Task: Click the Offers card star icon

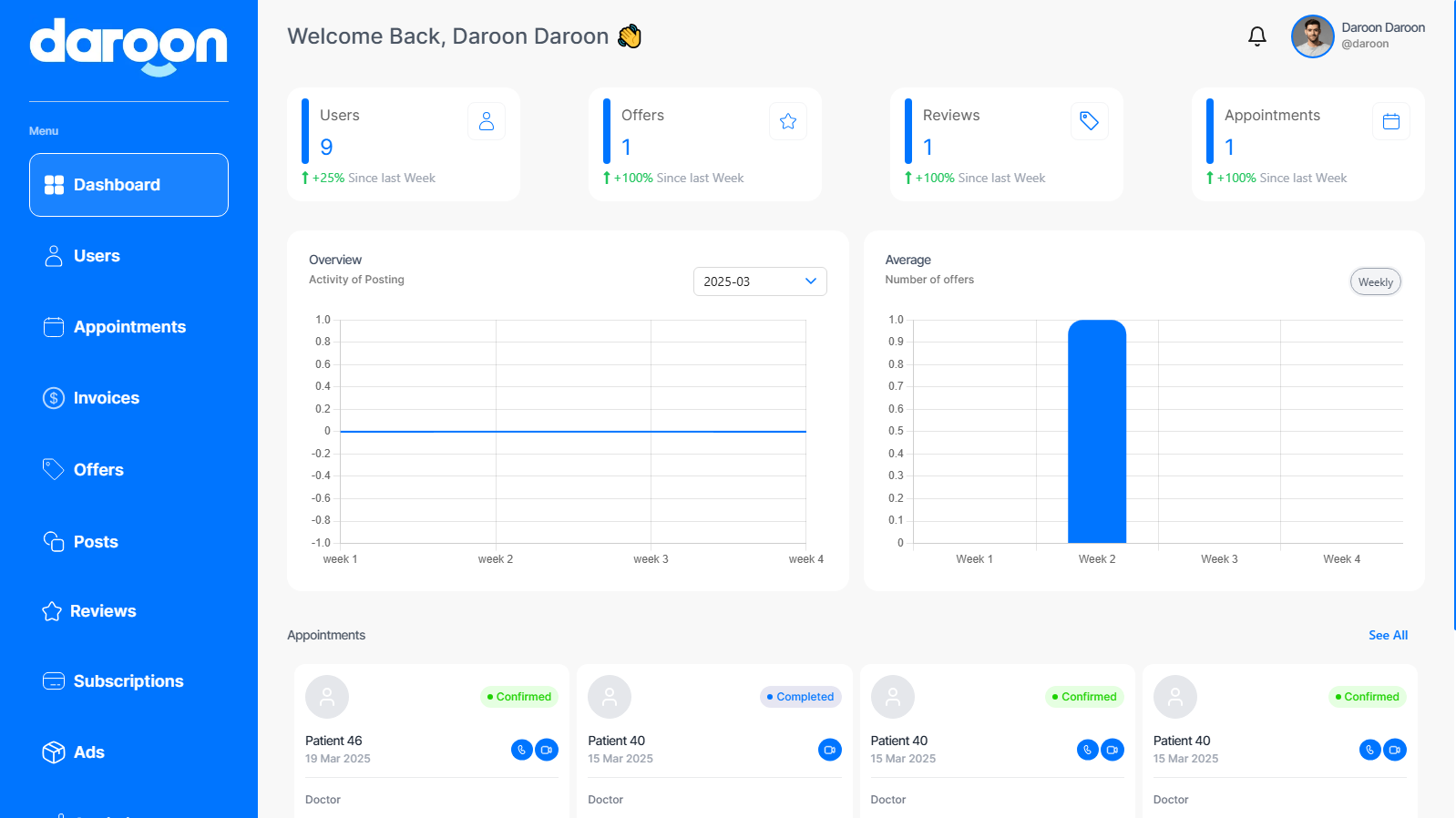Action: pos(788,121)
